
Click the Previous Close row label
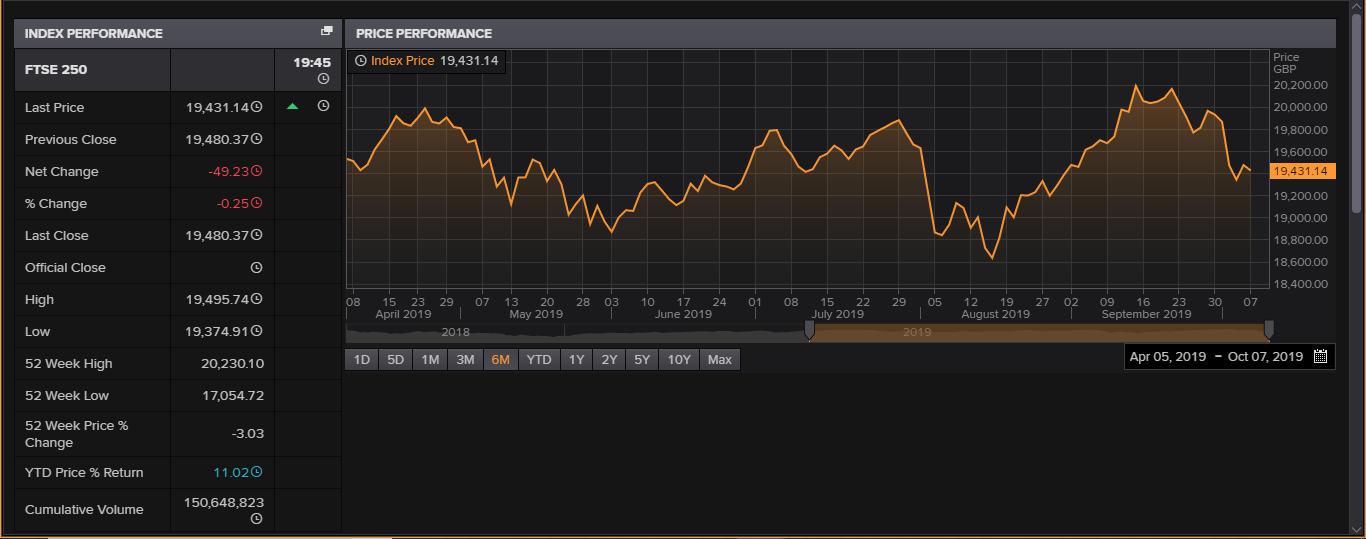click(x=71, y=139)
